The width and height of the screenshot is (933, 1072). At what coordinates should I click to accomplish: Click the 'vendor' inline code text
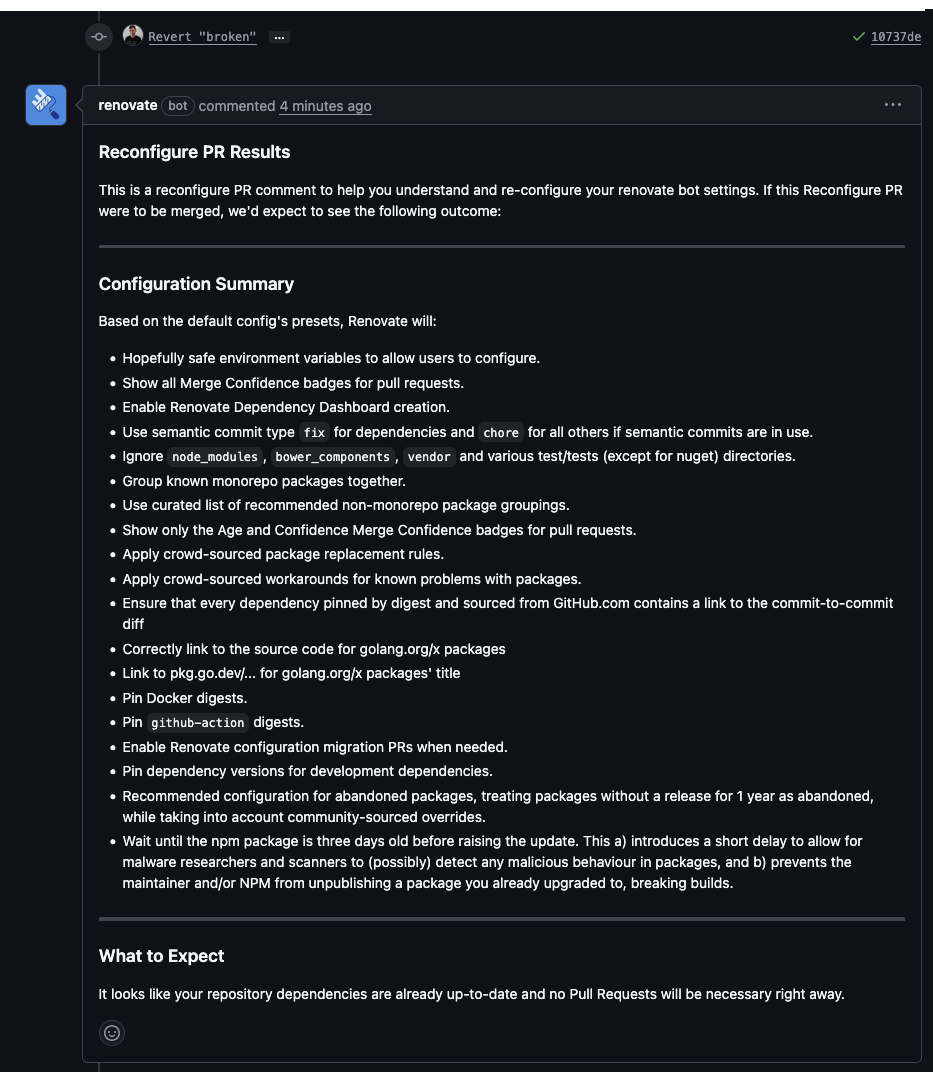tap(429, 457)
